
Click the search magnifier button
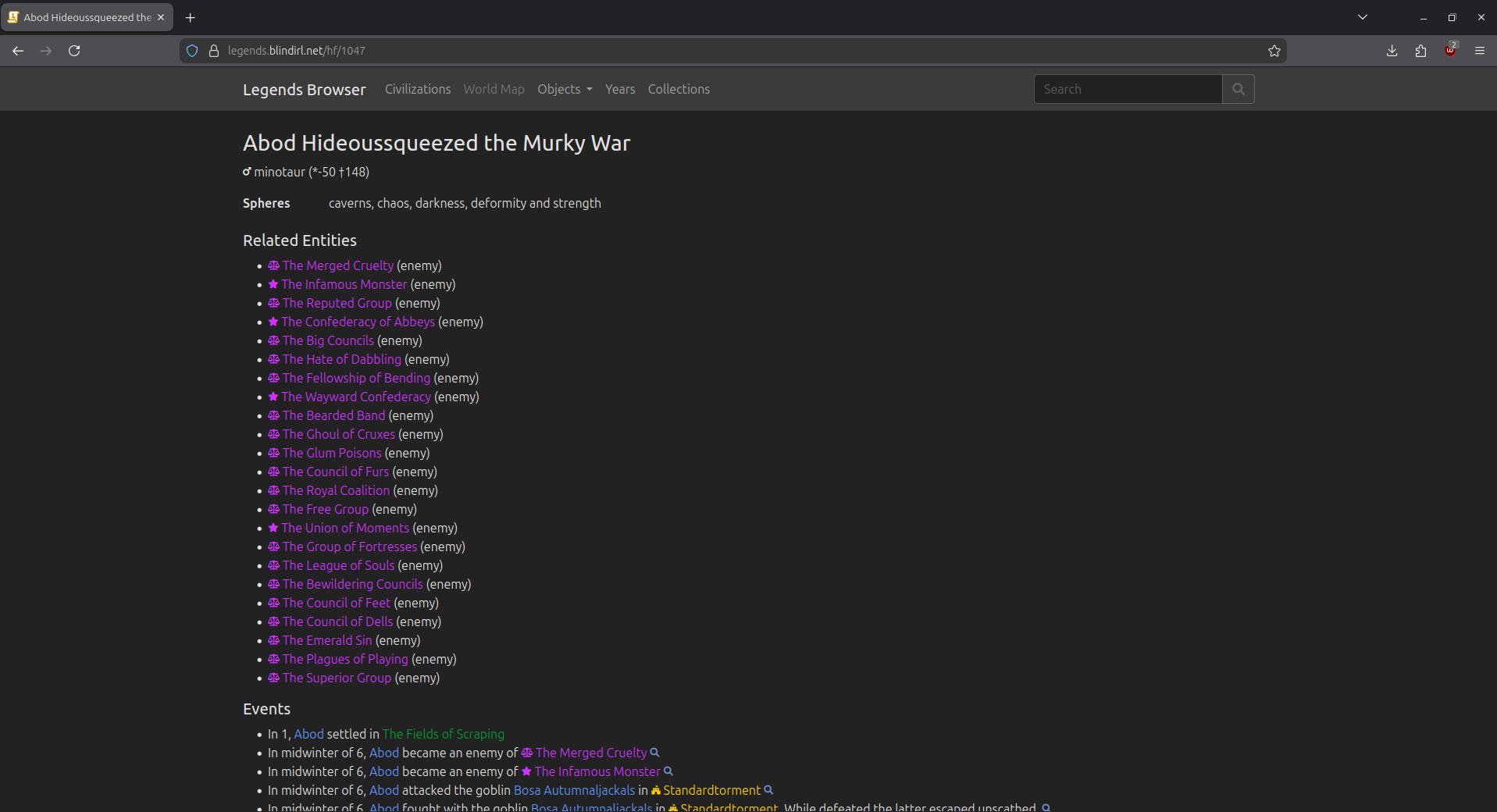point(1238,89)
